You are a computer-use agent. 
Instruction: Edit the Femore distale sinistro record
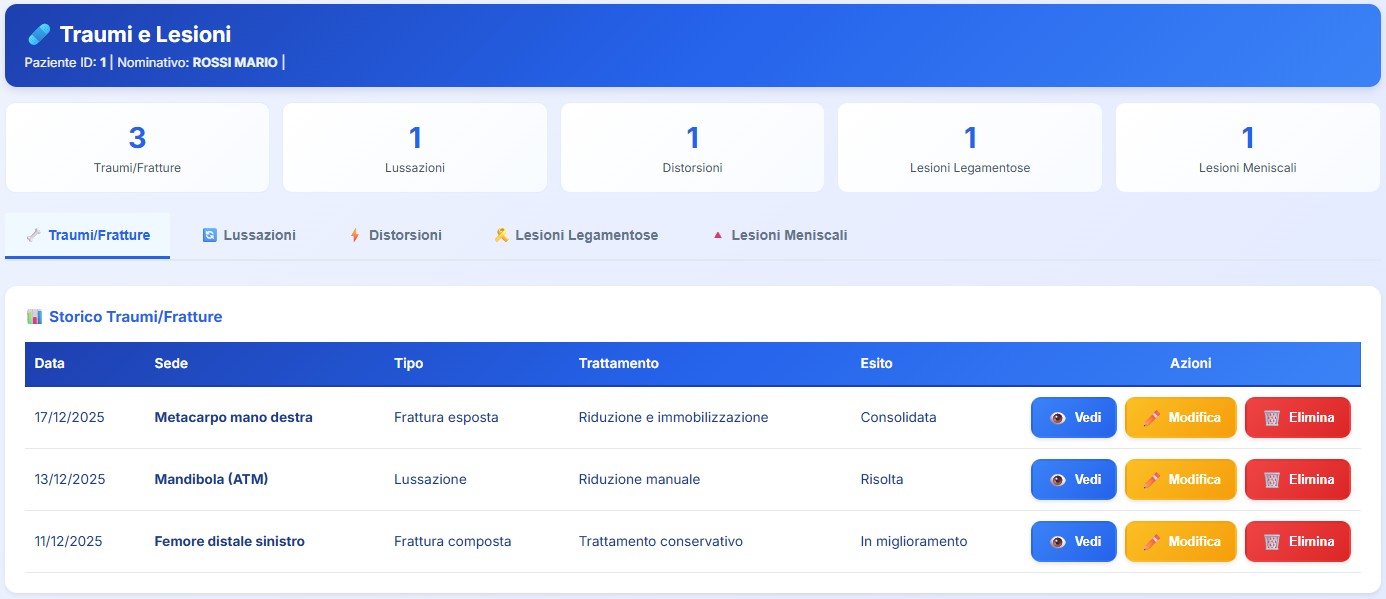(x=1180, y=542)
